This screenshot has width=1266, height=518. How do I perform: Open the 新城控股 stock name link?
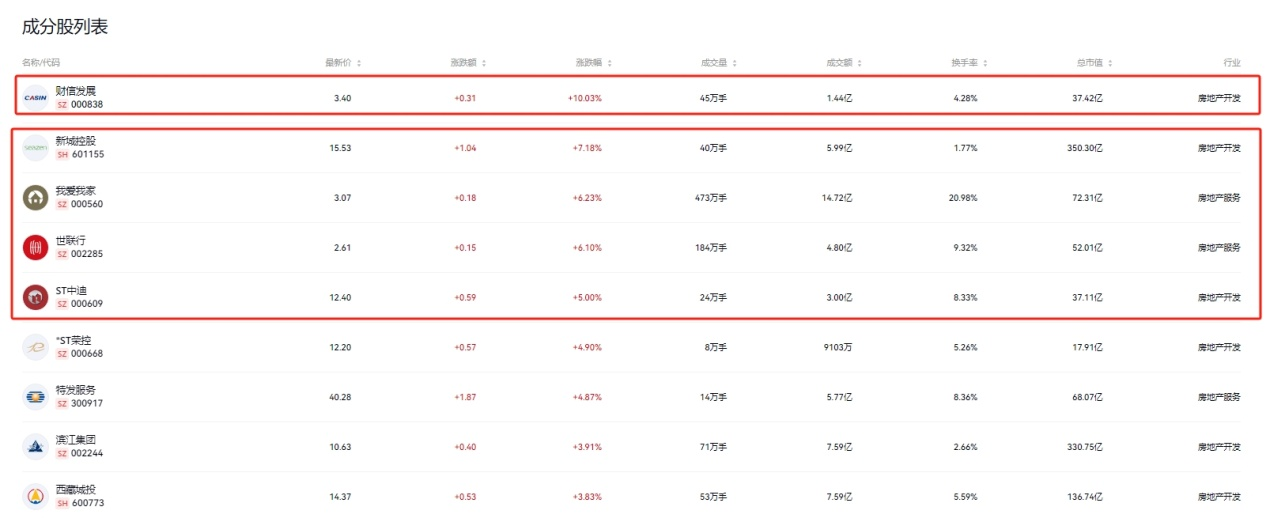tap(76, 141)
